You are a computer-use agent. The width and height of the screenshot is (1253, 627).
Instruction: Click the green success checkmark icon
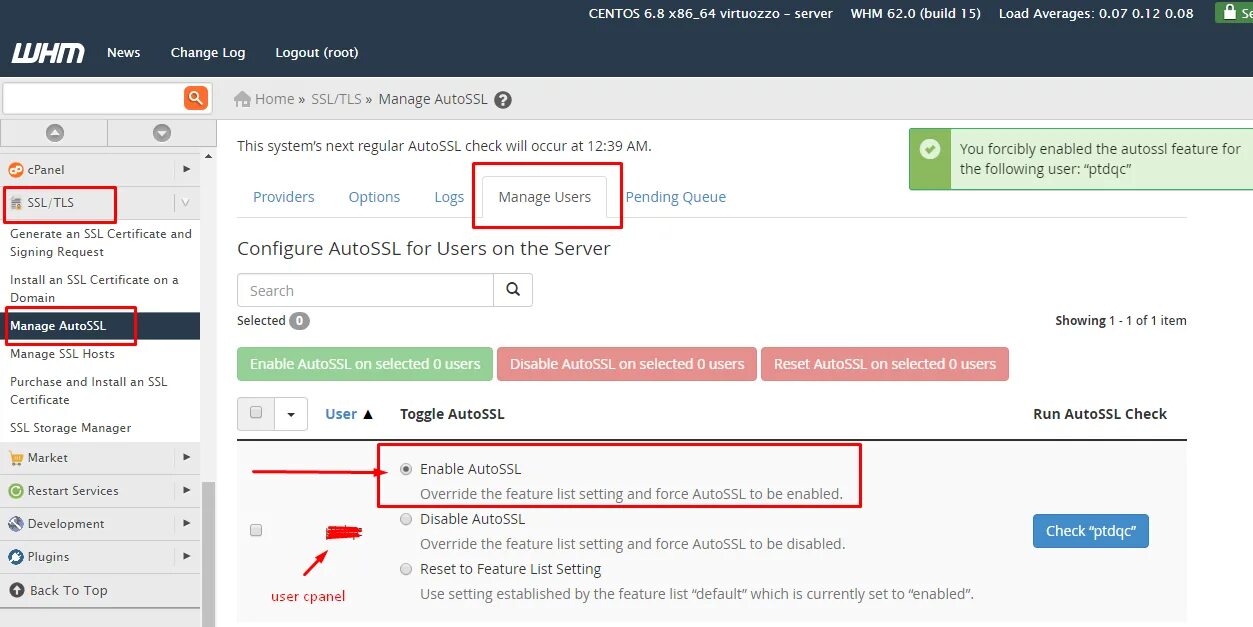930,149
